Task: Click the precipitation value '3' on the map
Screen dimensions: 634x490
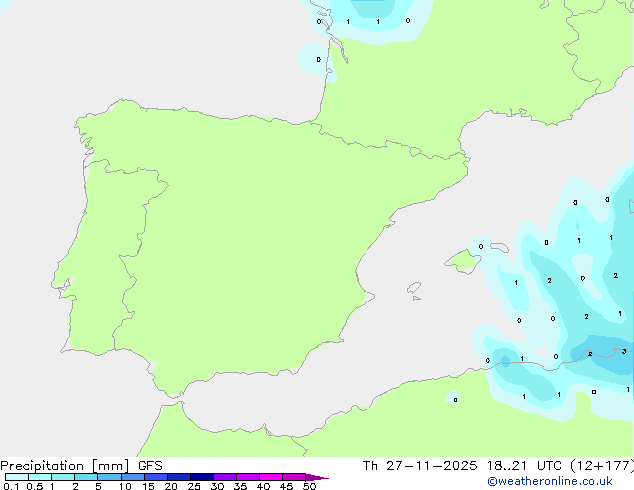Action: click(x=624, y=351)
